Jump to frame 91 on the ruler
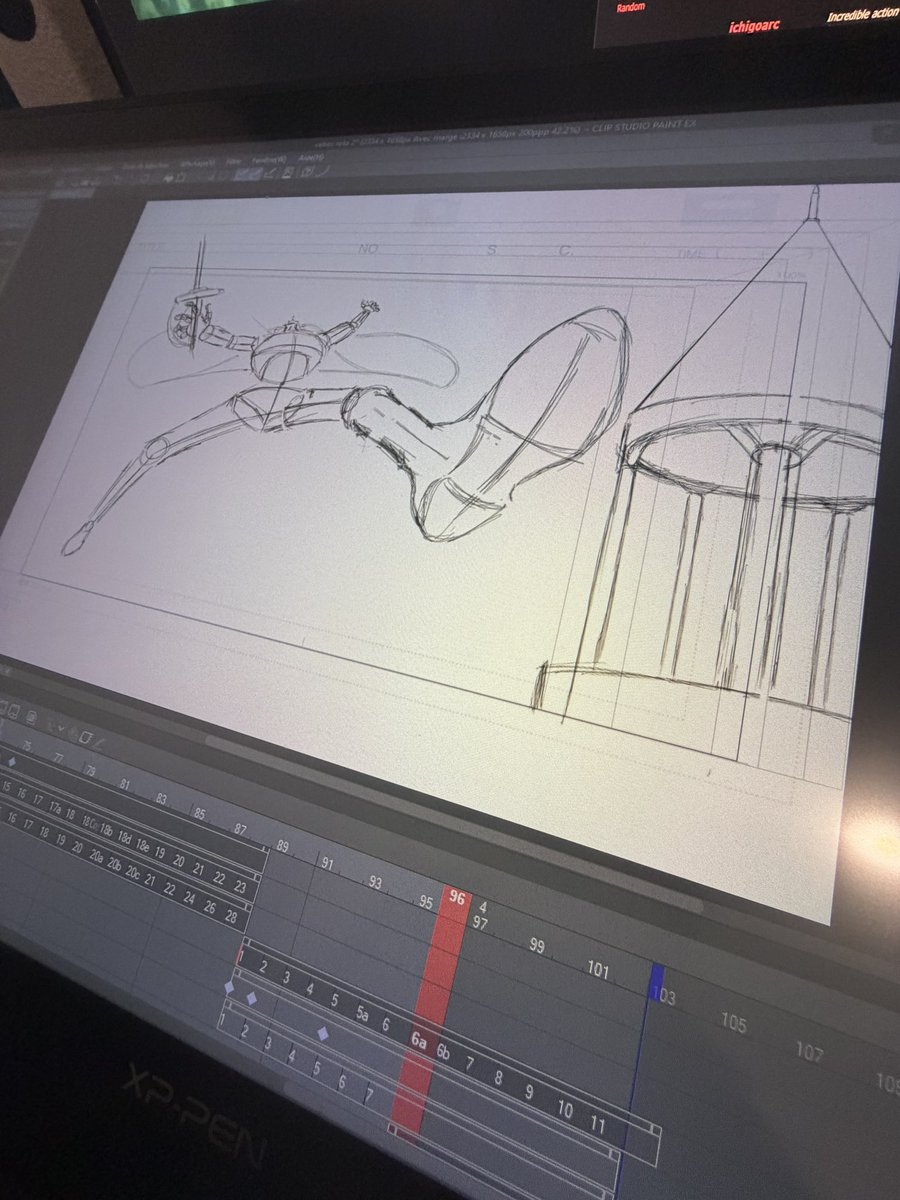The width and height of the screenshot is (900, 1200). click(x=327, y=861)
